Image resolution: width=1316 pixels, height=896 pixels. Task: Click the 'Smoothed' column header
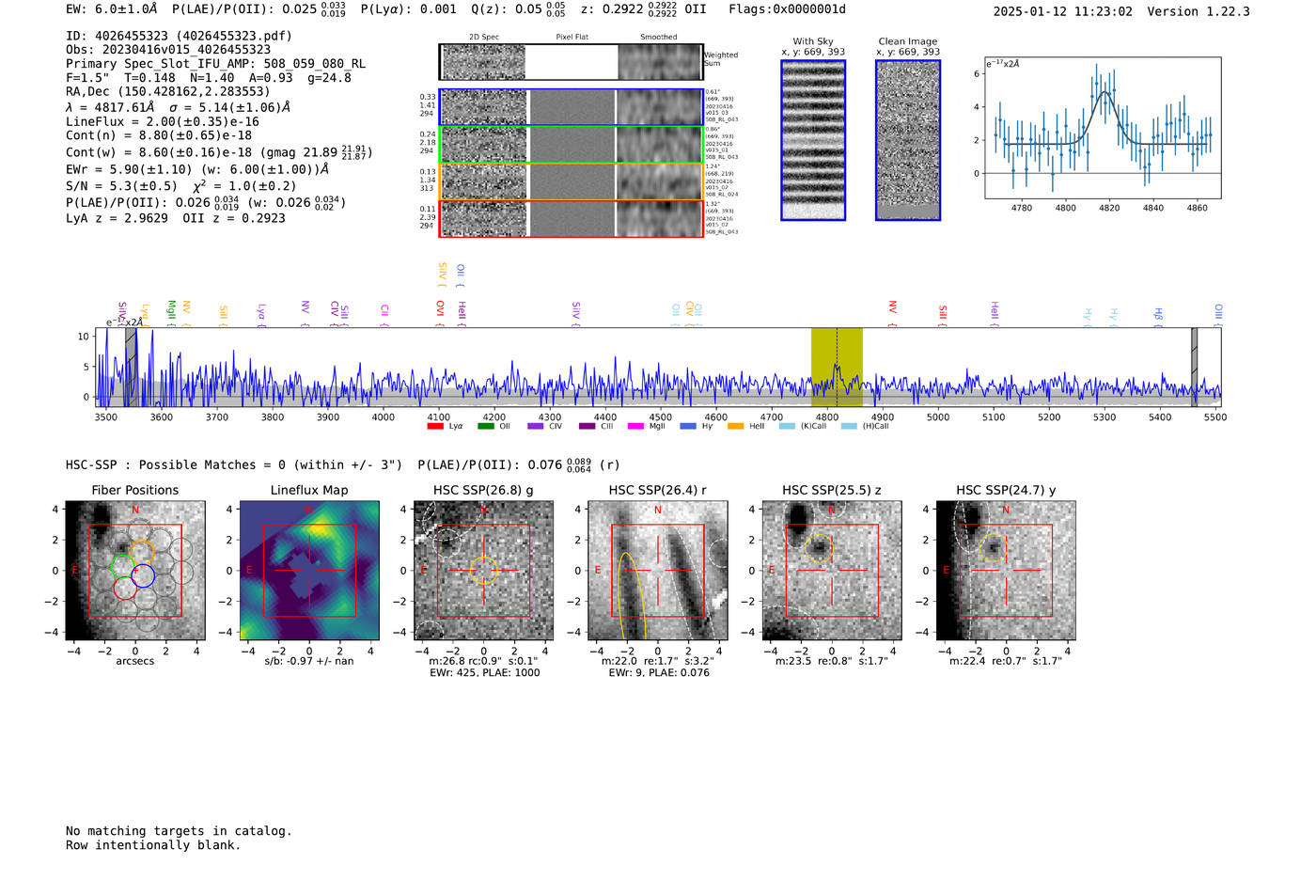659,38
